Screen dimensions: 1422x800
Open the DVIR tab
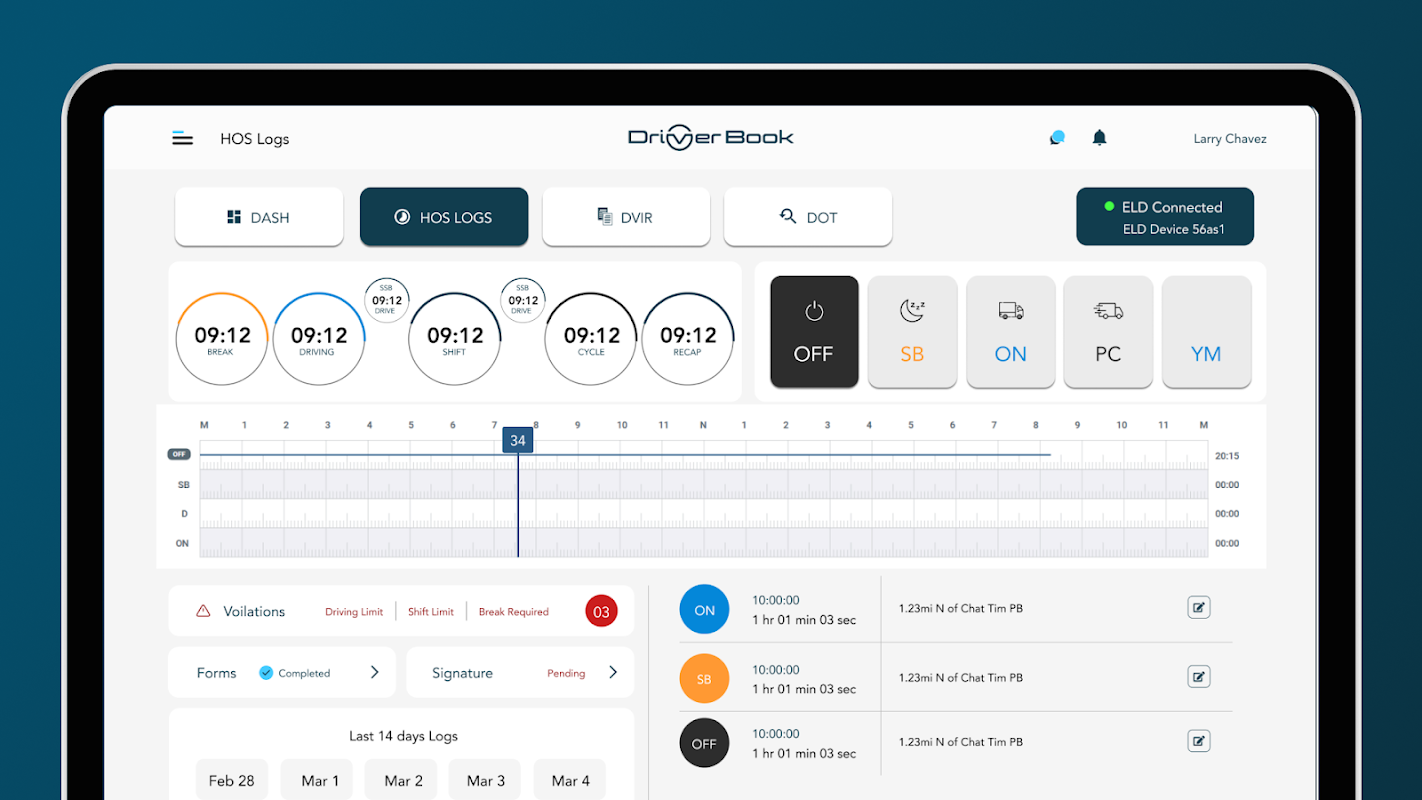pos(626,217)
